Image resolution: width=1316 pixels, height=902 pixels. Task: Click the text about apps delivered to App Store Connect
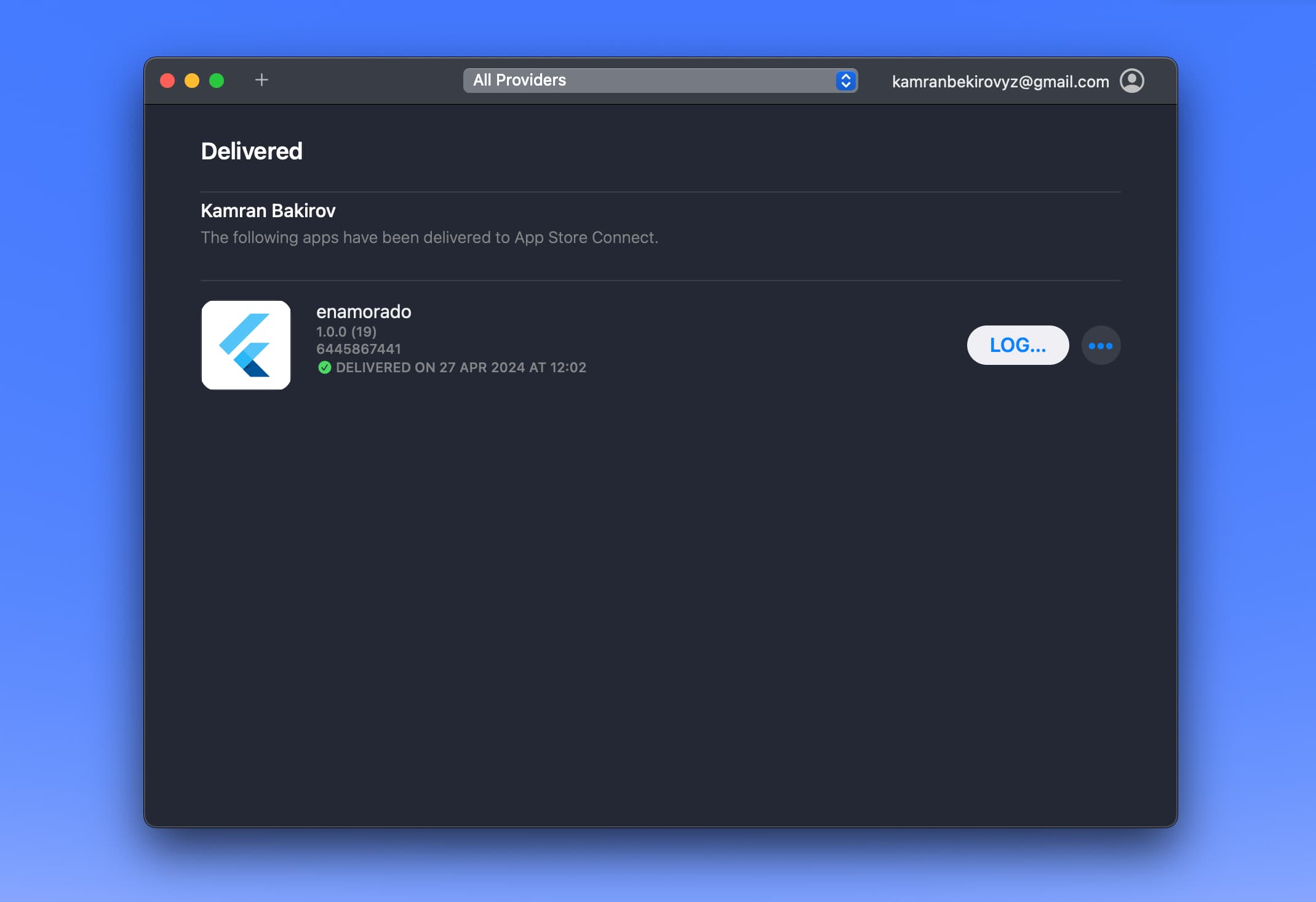429,237
